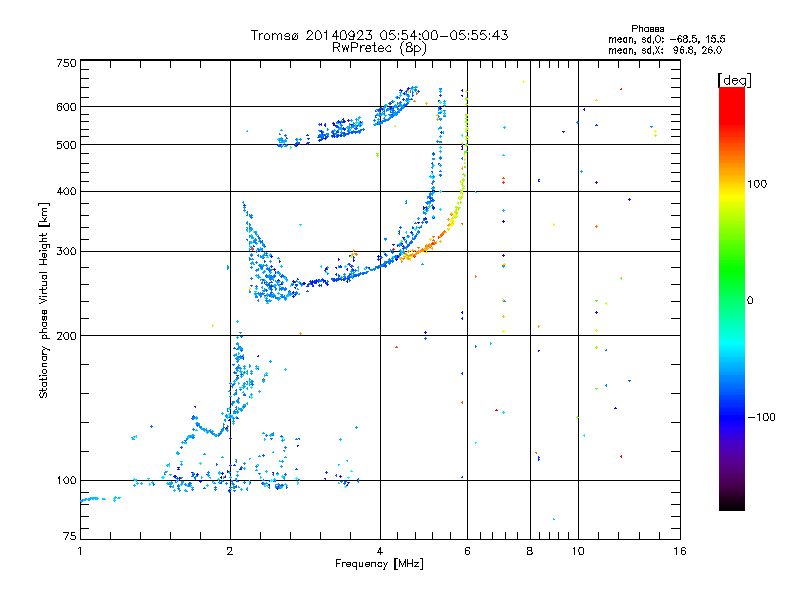Click the x-axis tick label '6'
The width and height of the screenshot is (800, 600).
[467, 551]
